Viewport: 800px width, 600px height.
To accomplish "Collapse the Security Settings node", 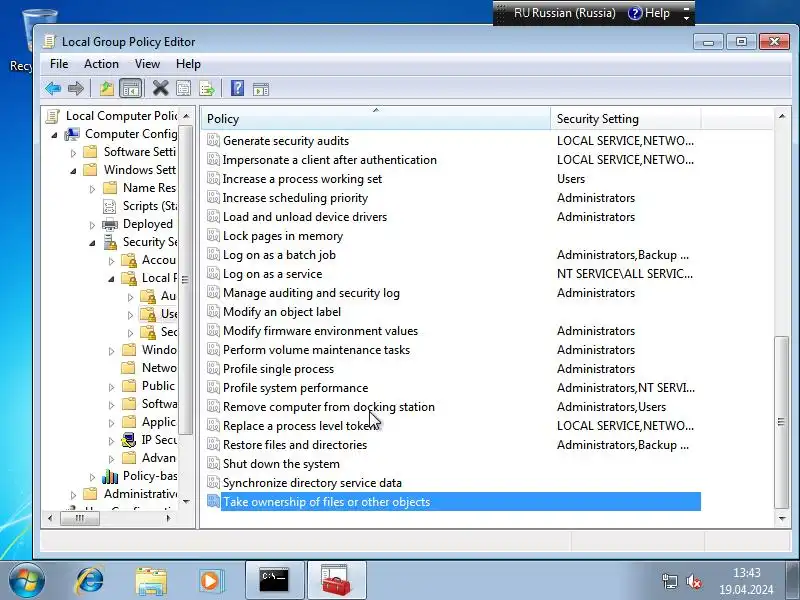I will [x=92, y=243].
